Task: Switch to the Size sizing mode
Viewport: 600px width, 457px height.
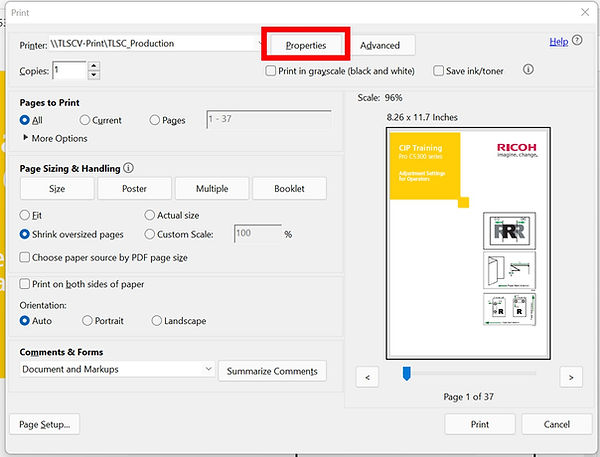Action: coord(57,188)
